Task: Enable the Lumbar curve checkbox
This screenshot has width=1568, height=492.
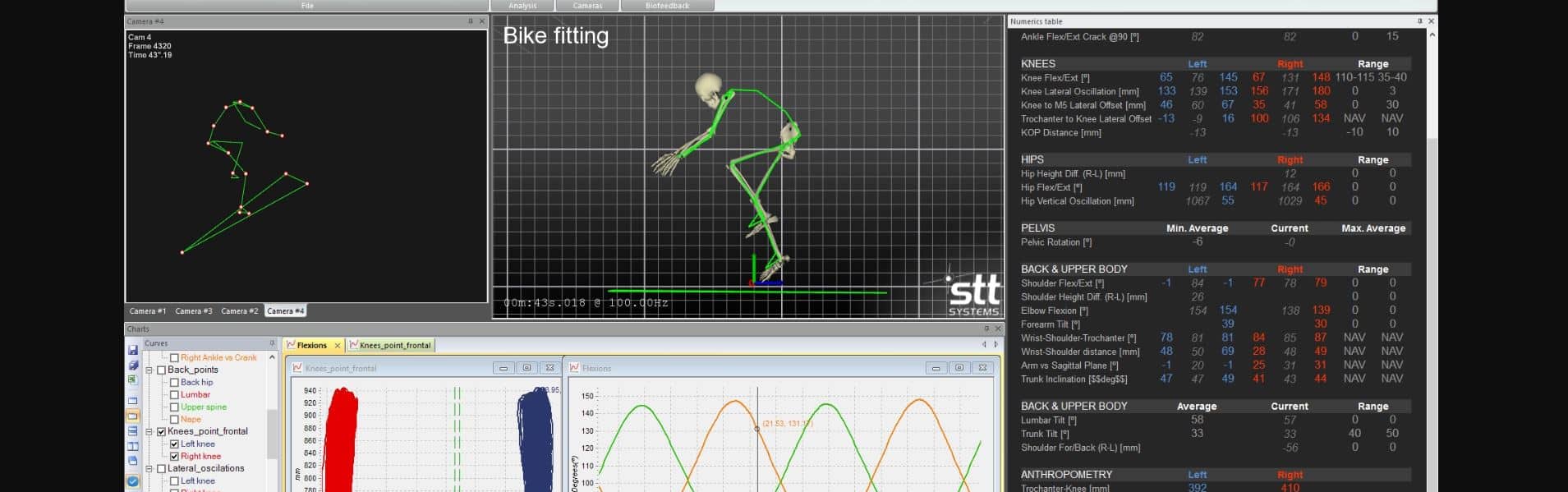Action: [174, 394]
